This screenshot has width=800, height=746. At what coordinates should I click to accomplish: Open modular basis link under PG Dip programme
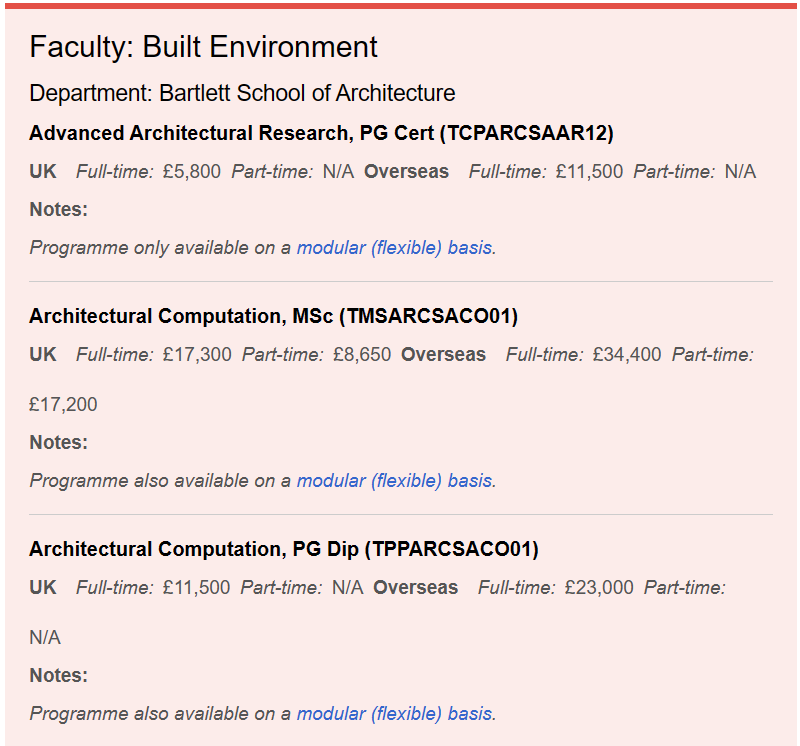394,713
